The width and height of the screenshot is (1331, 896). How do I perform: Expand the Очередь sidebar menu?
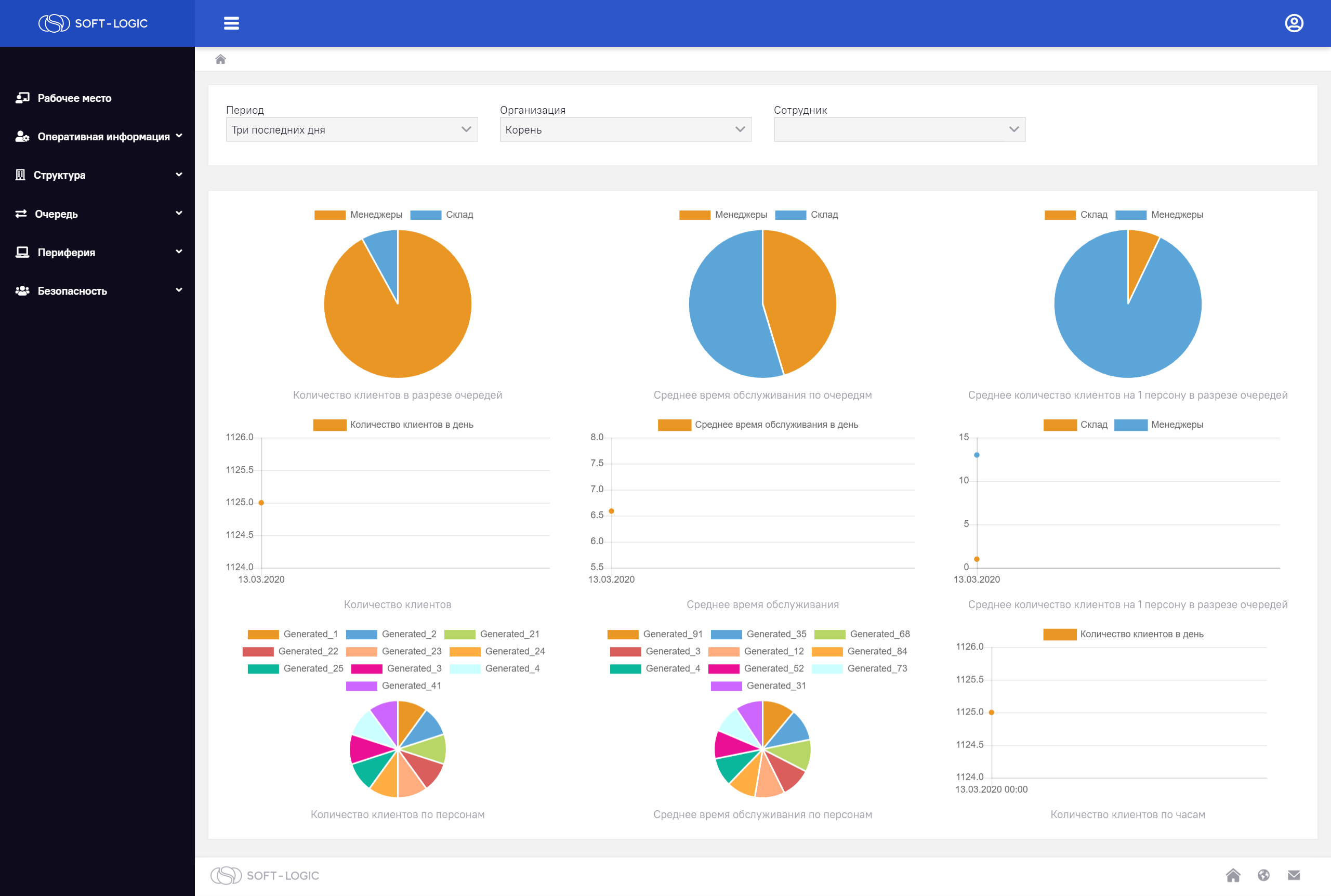[x=98, y=214]
